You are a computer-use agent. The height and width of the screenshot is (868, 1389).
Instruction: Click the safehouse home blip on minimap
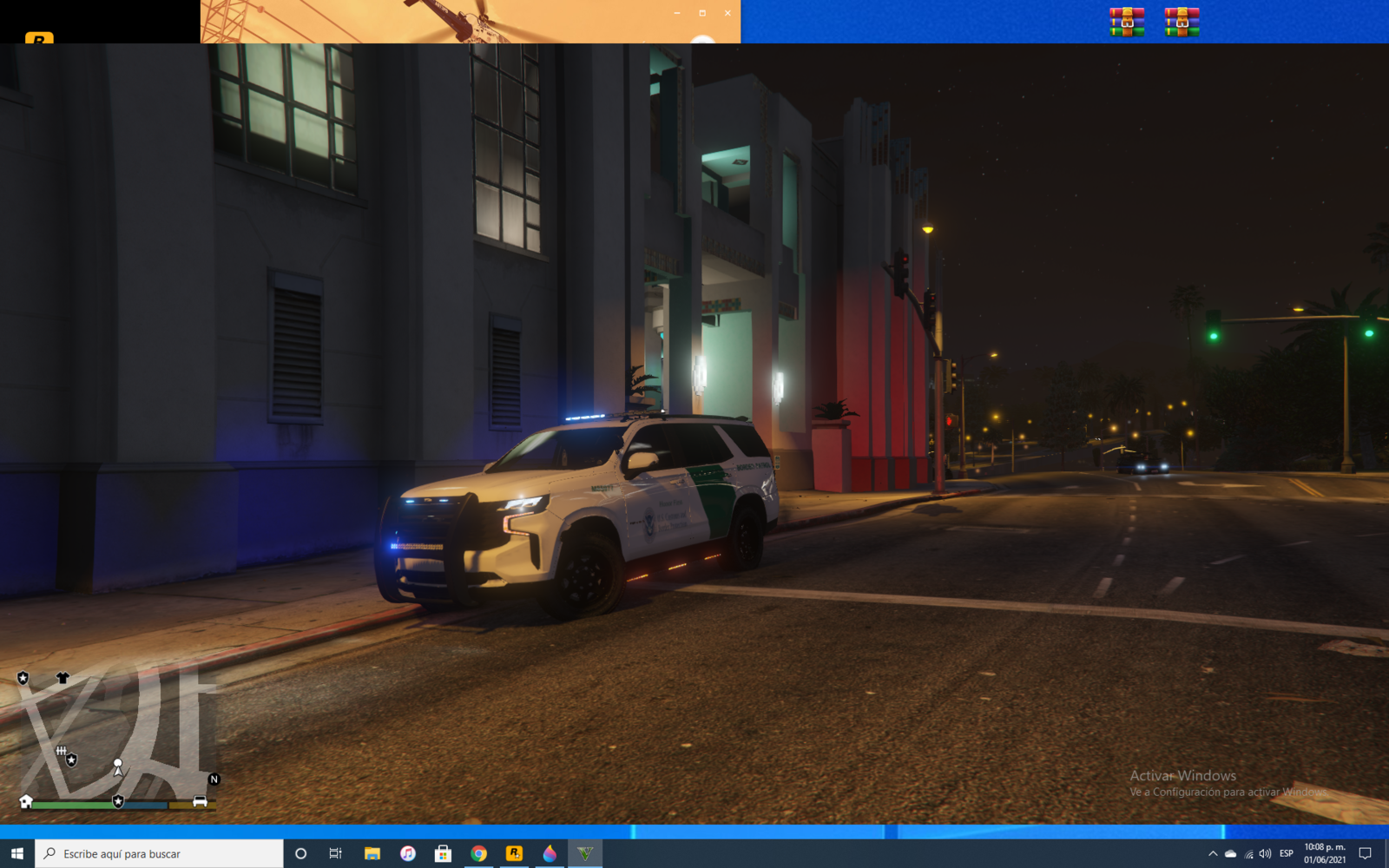[26, 801]
